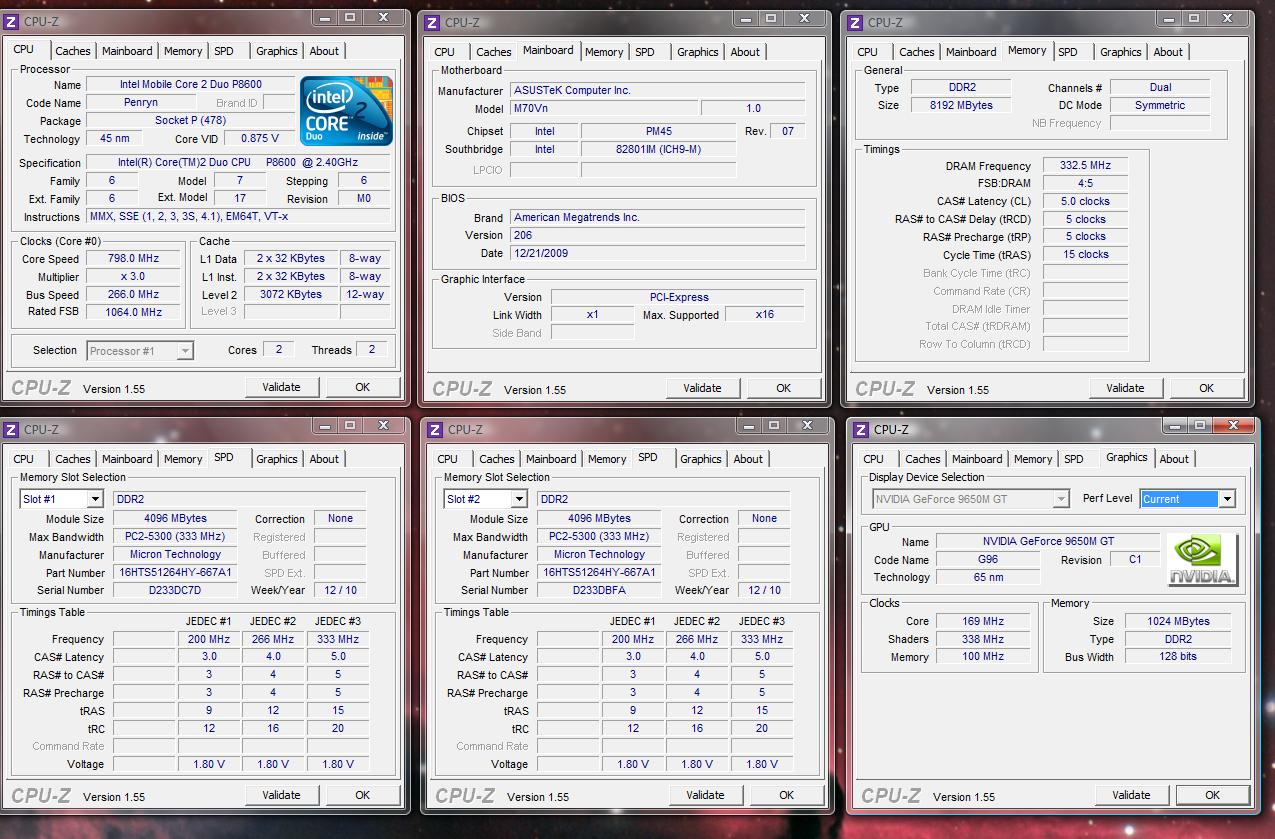The width and height of the screenshot is (1275, 839).
Task: Click the Core Speed field showing 798.0 MHz
Action: pyautogui.click(x=133, y=259)
